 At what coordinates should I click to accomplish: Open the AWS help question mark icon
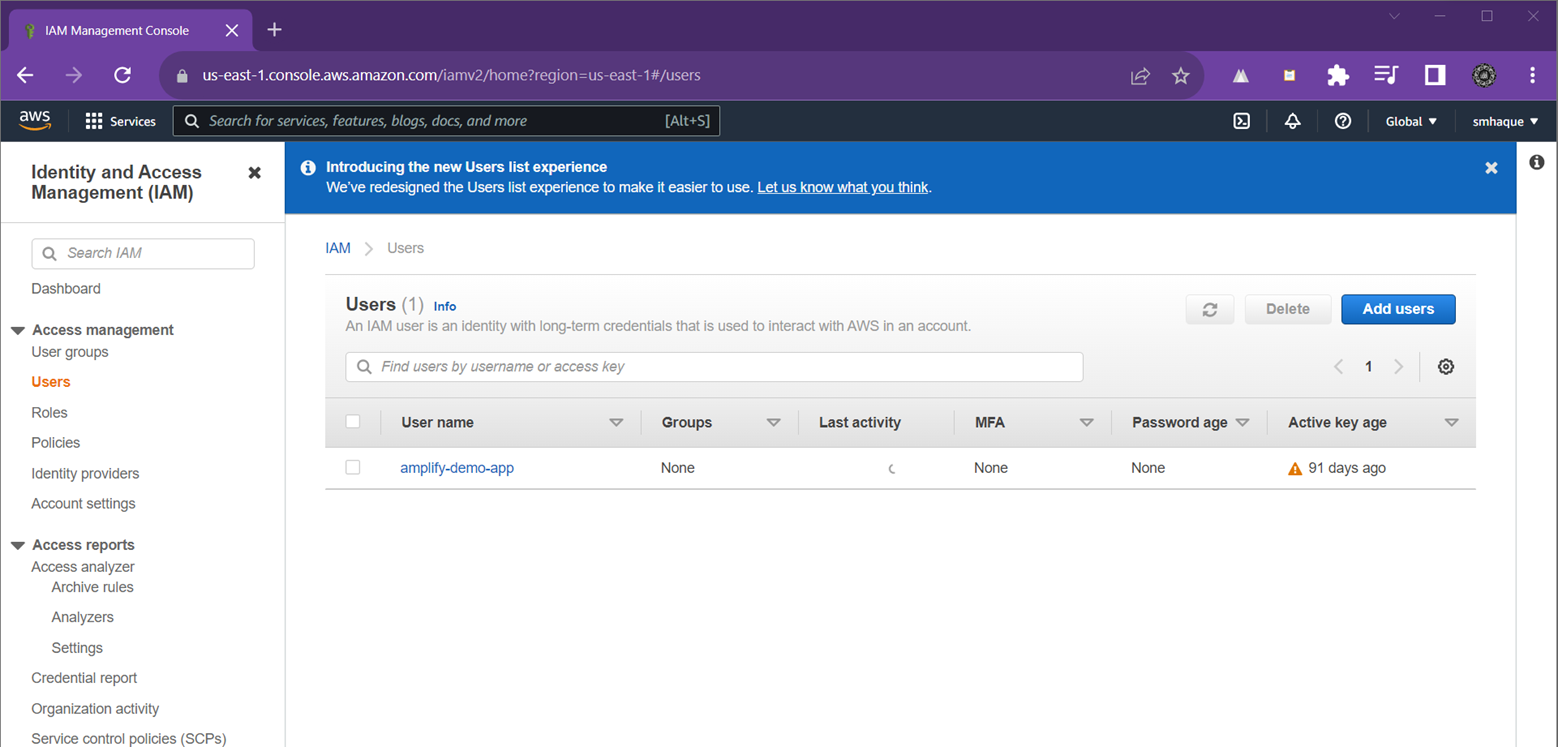pos(1343,121)
